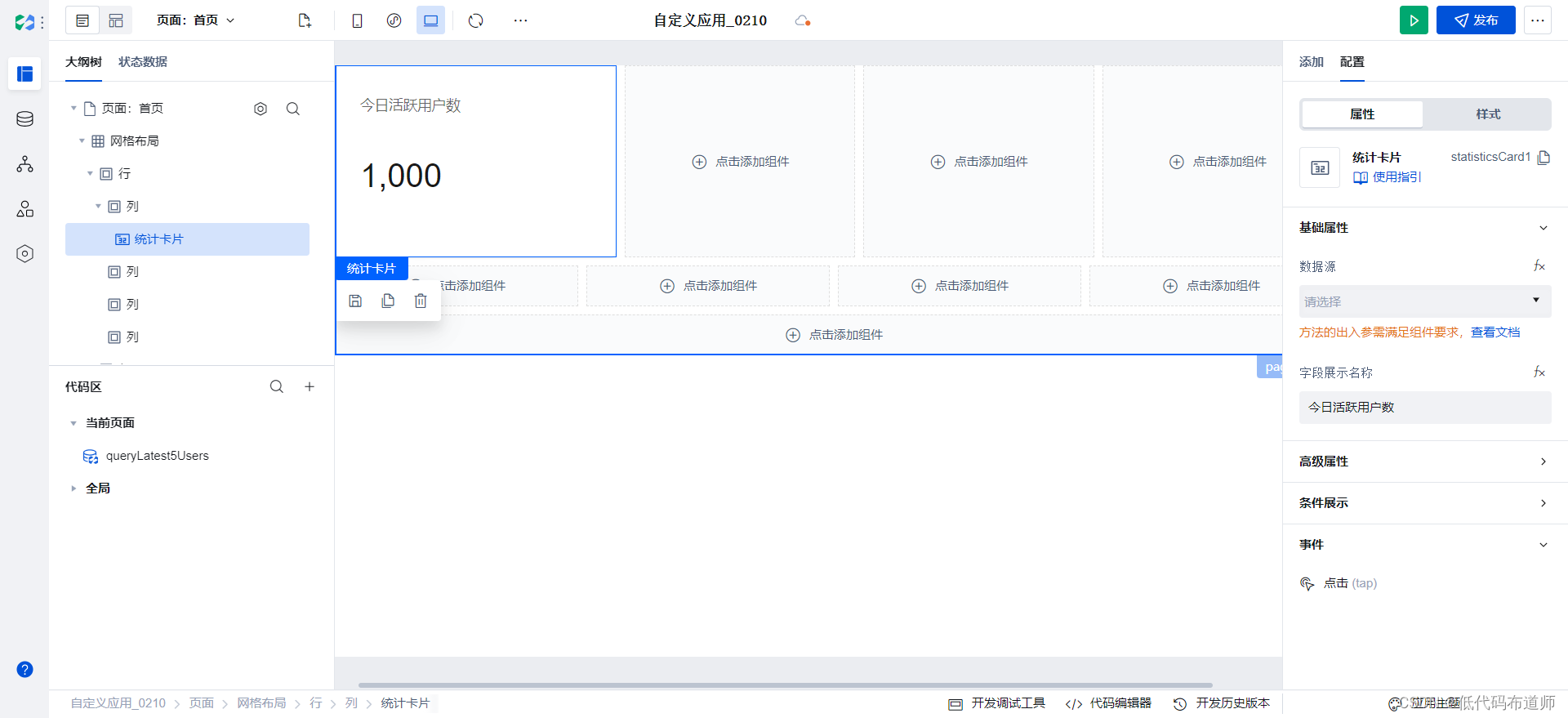
Task: Switch to the outline list view icon
Action: tap(82, 20)
